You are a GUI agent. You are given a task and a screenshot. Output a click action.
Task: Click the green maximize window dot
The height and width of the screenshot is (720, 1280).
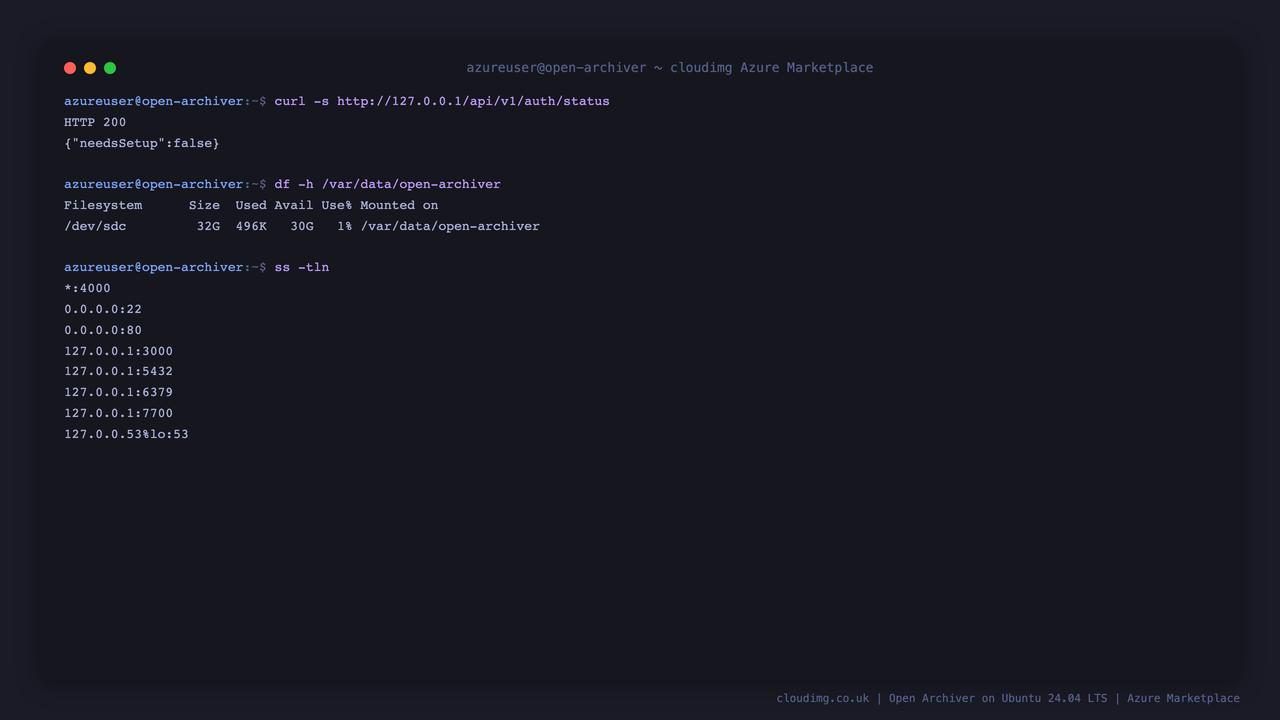click(110, 68)
